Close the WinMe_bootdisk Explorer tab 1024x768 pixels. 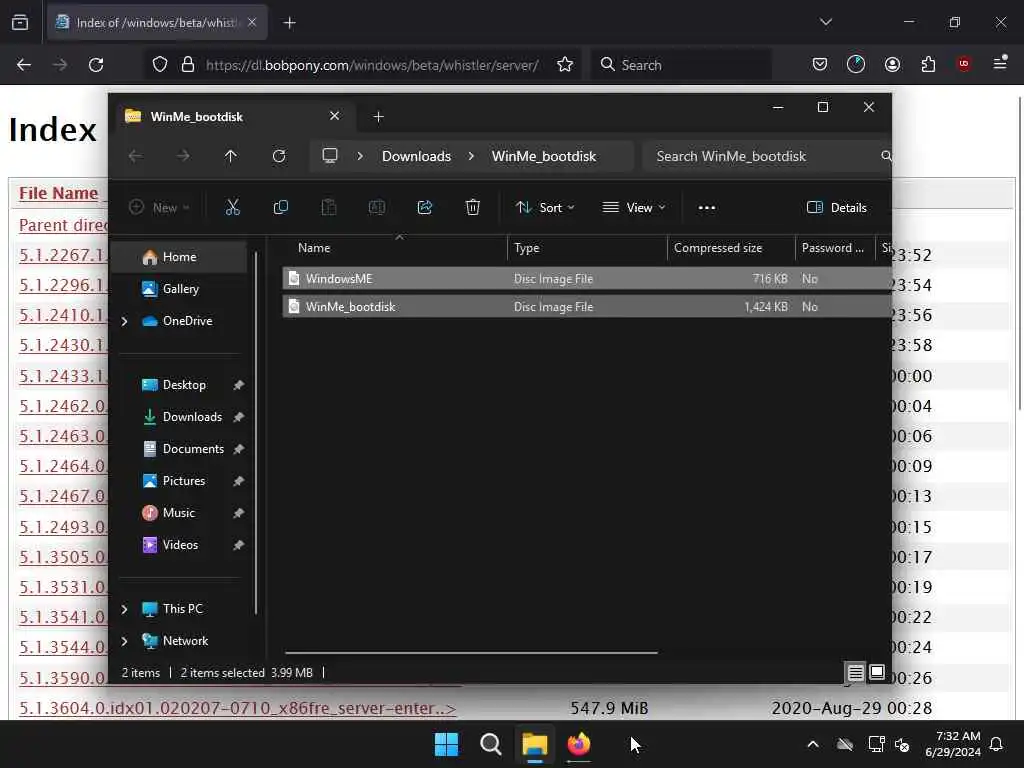334,116
